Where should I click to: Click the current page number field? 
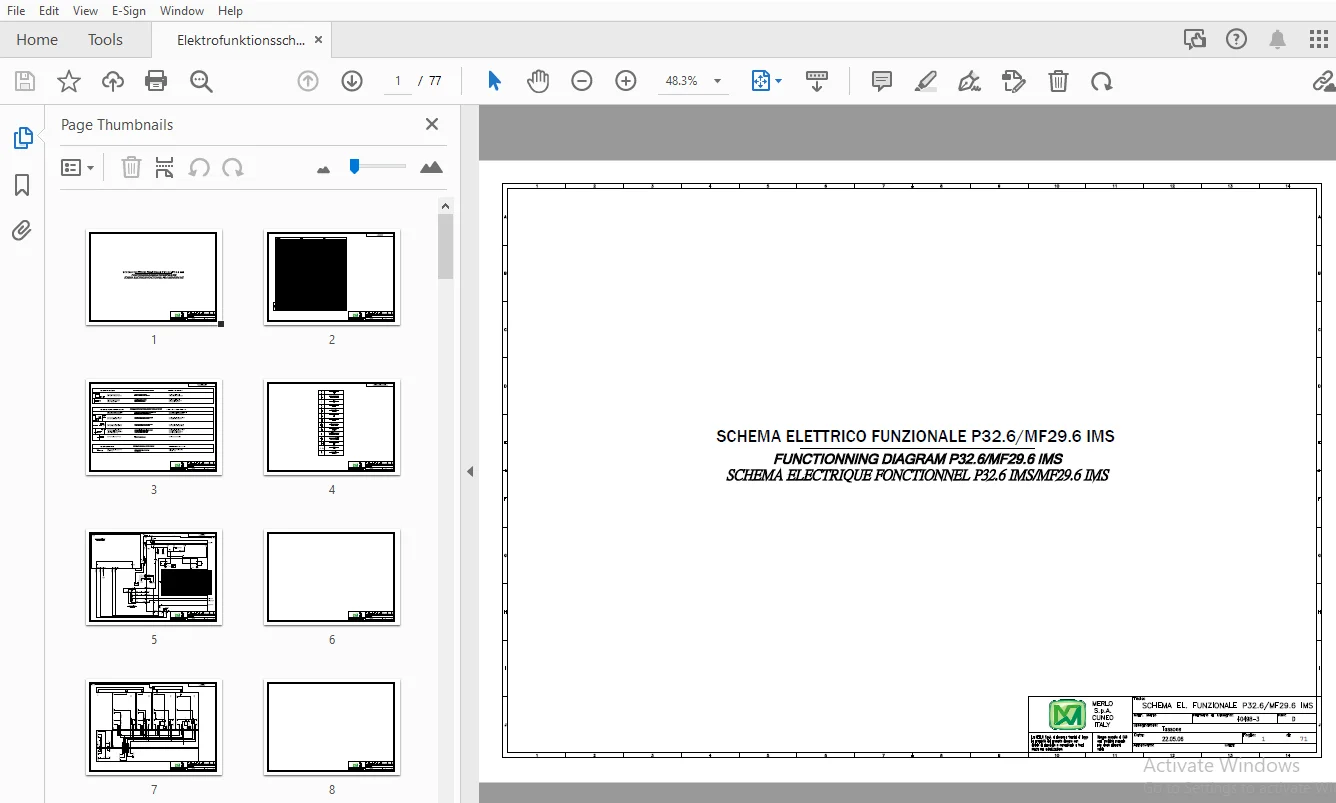[x=398, y=81]
